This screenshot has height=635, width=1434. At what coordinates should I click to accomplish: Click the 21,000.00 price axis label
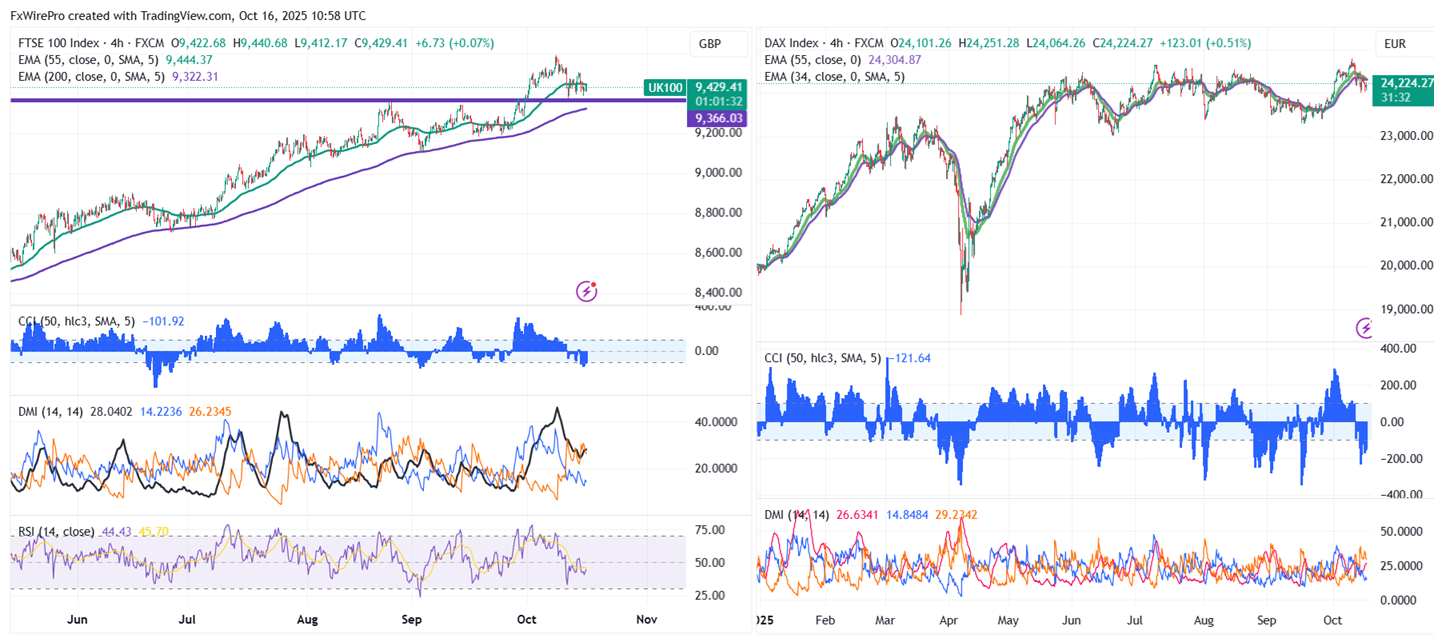1405,222
